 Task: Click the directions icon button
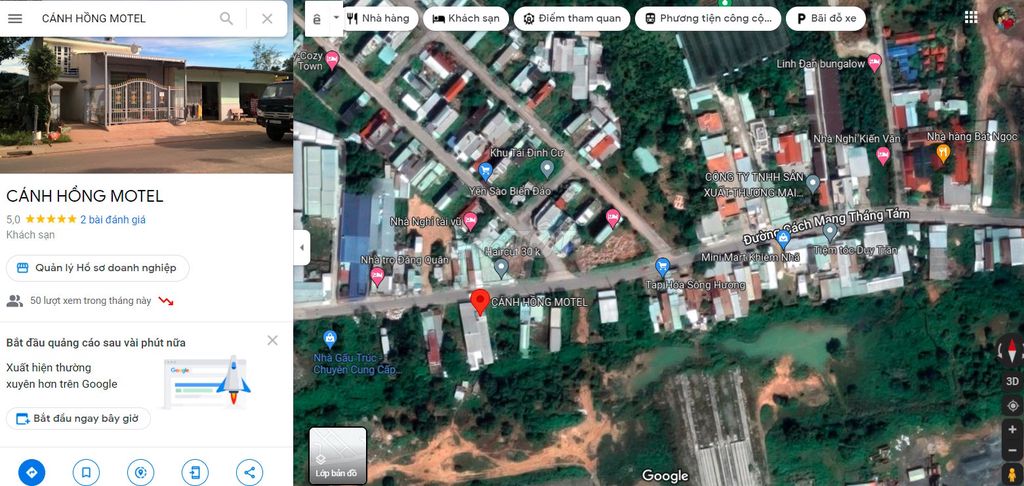coord(32,472)
